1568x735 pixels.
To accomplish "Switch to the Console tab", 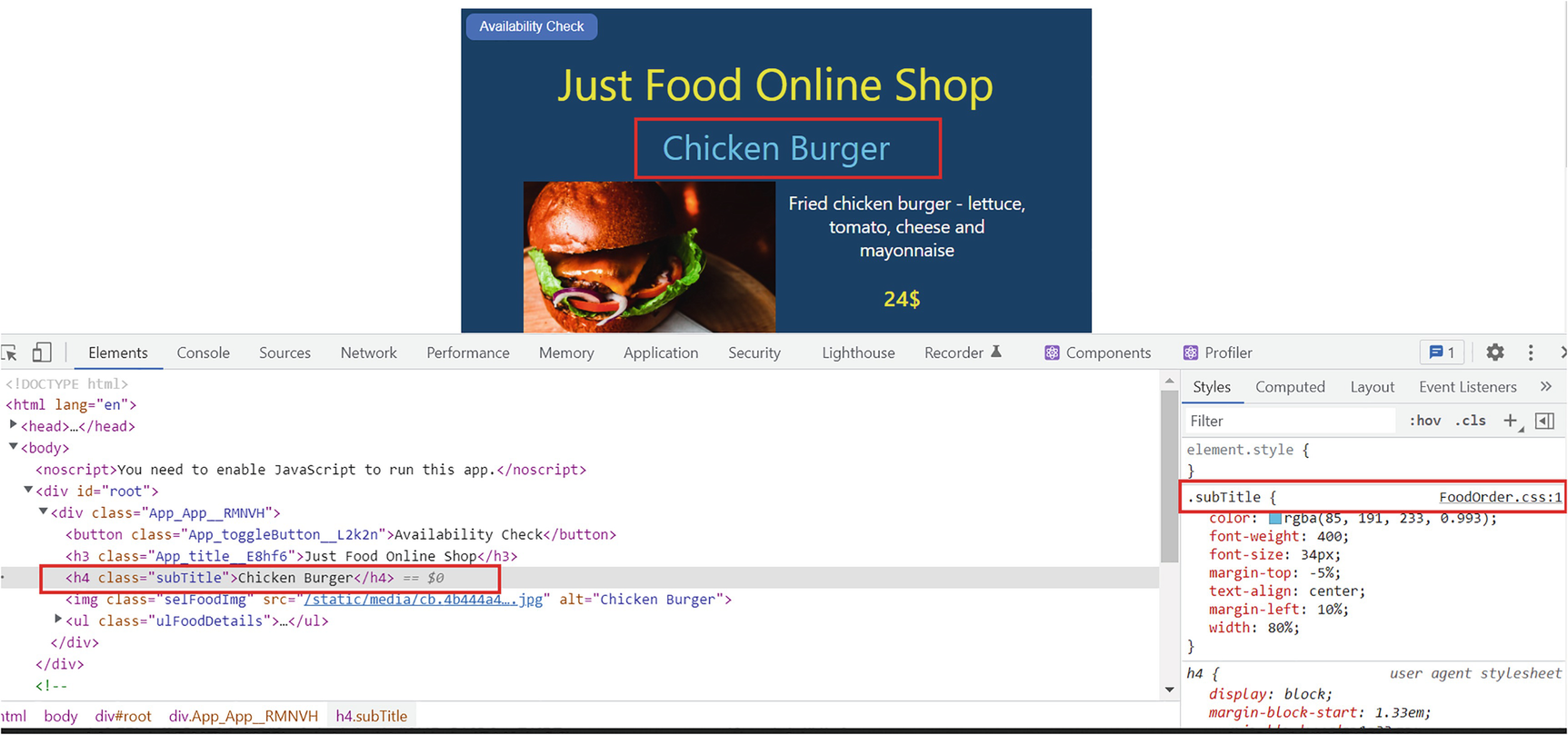I will [x=203, y=353].
